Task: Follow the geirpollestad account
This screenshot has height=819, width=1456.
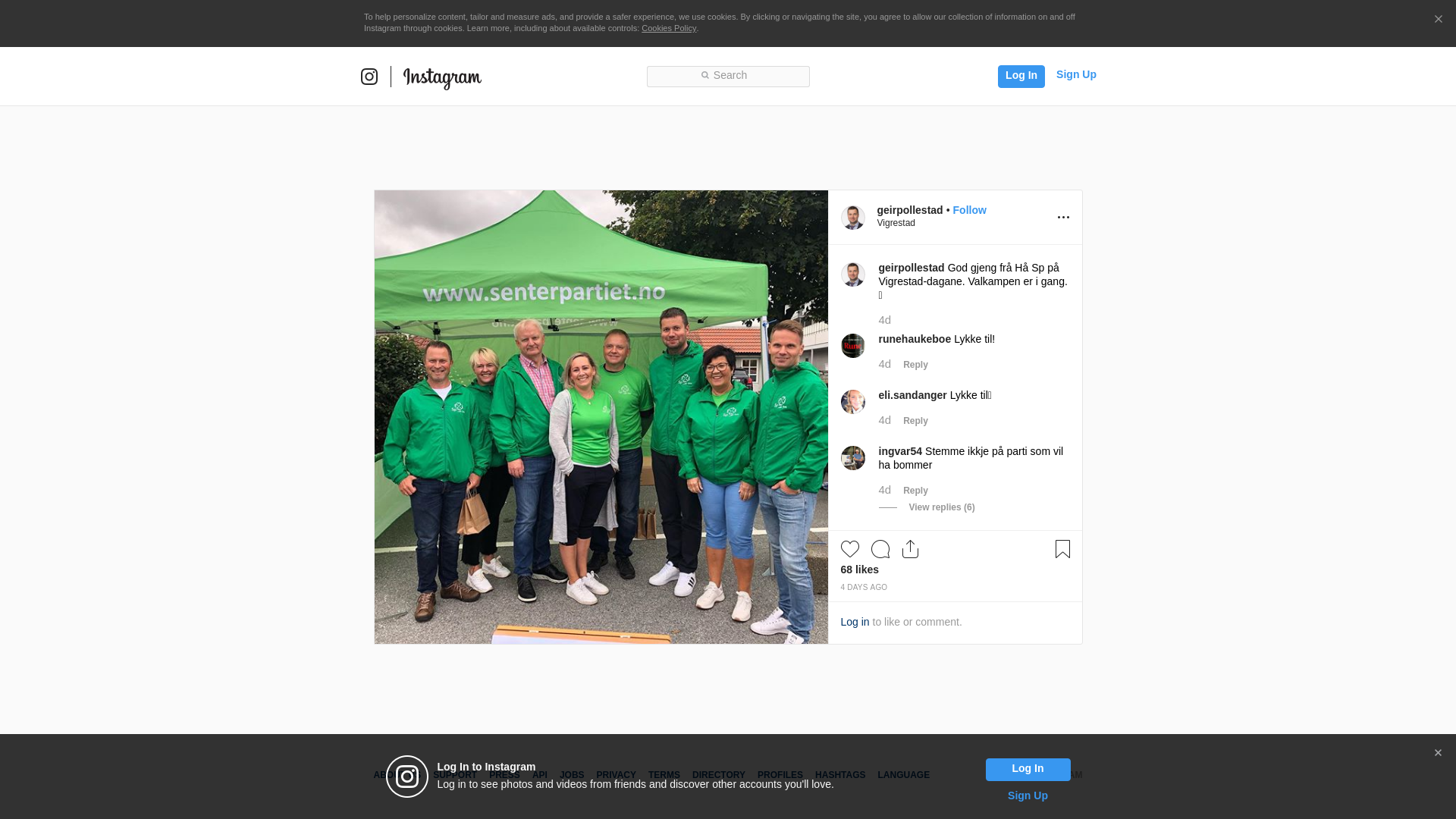Action: 970,210
